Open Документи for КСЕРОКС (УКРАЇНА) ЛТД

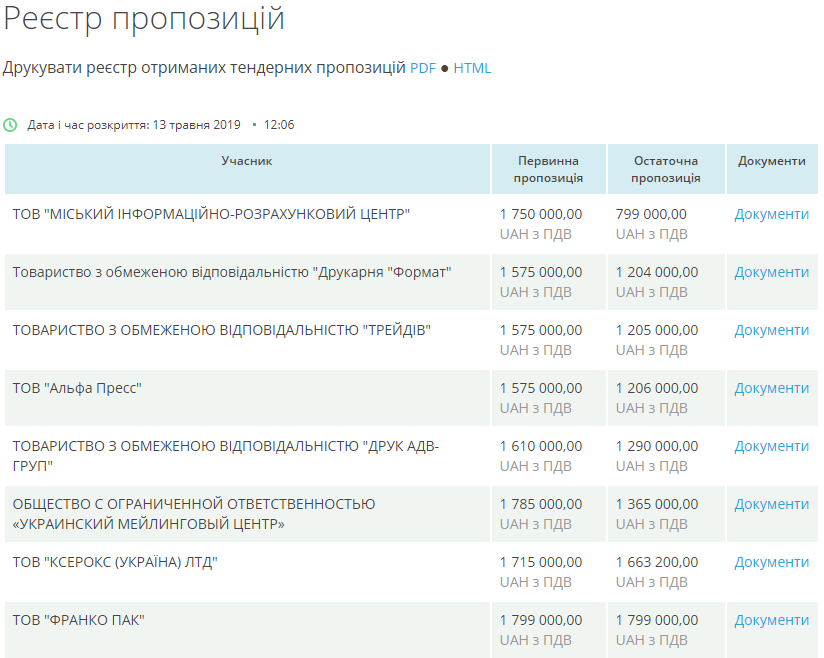[x=771, y=562]
